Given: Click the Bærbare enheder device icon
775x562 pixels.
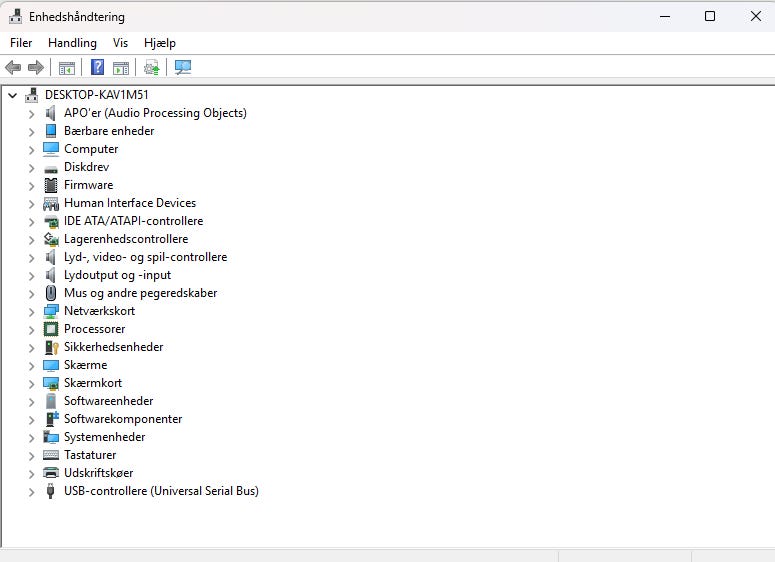Looking at the screenshot, I should (50, 131).
